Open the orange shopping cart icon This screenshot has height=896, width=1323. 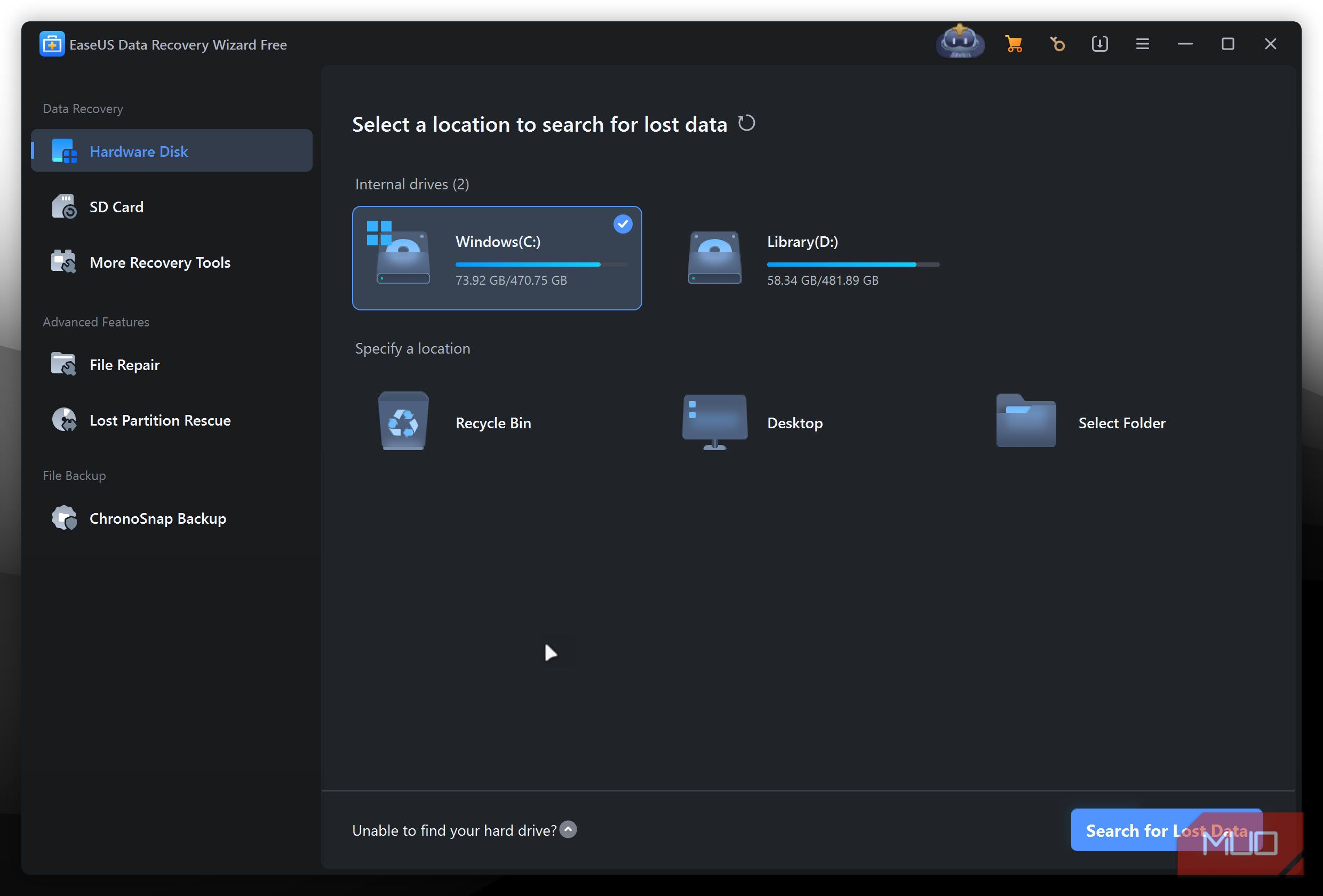point(1013,44)
